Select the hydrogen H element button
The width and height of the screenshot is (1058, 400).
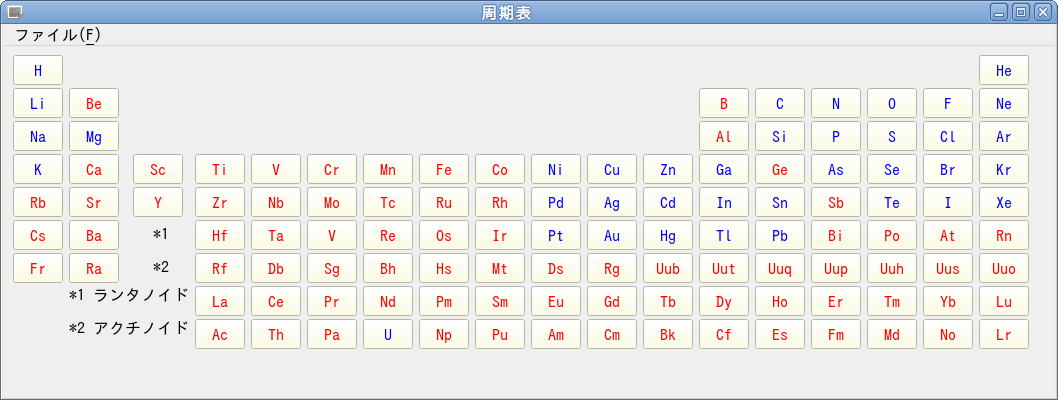point(38,70)
